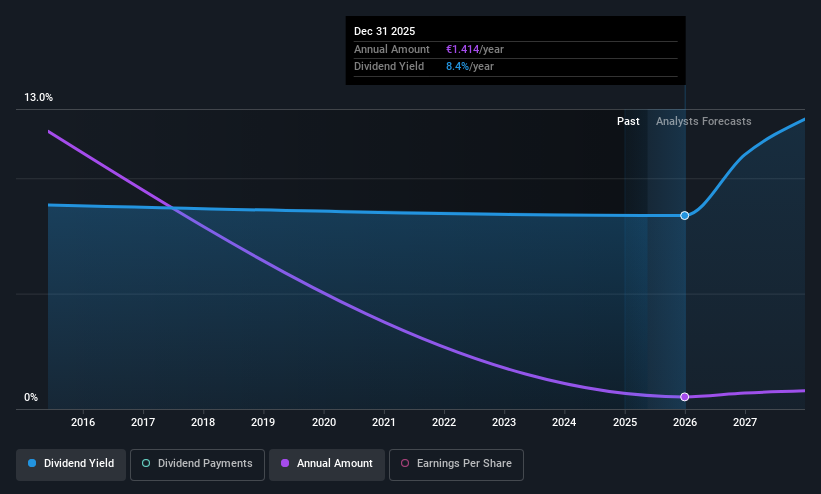Click the 2026 x-axis label

[x=685, y=422]
